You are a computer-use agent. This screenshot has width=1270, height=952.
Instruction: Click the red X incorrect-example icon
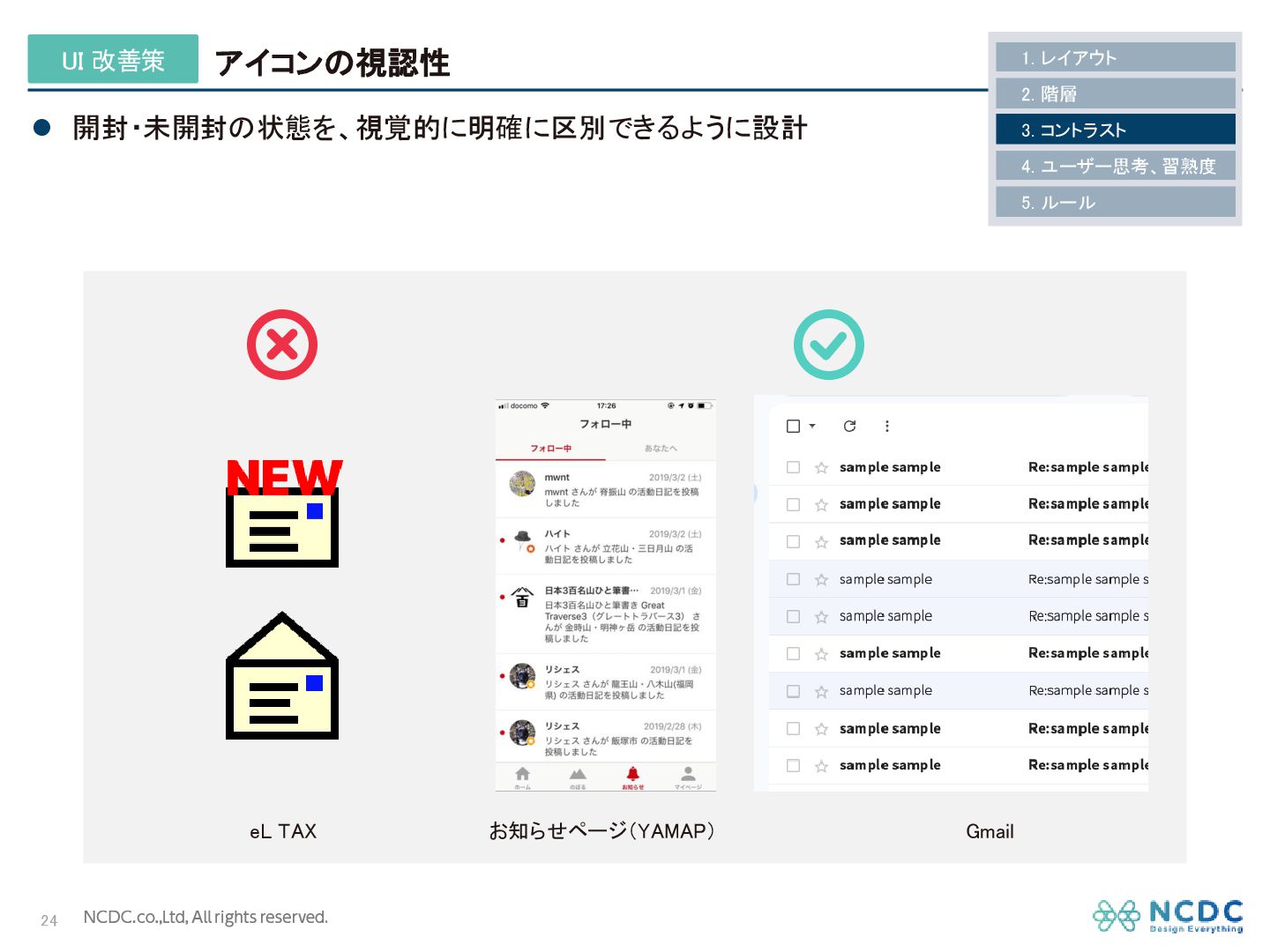[282, 345]
